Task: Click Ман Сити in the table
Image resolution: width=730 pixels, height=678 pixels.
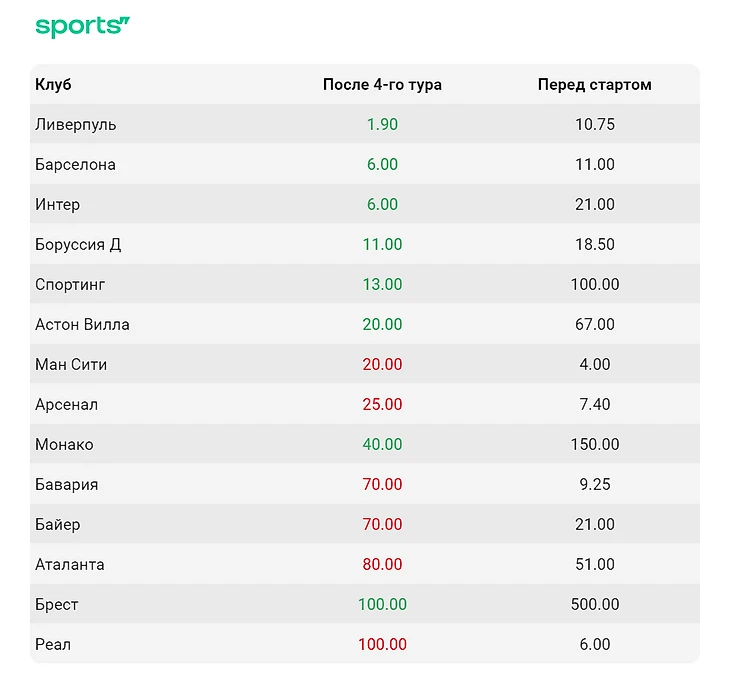Action: click(71, 365)
